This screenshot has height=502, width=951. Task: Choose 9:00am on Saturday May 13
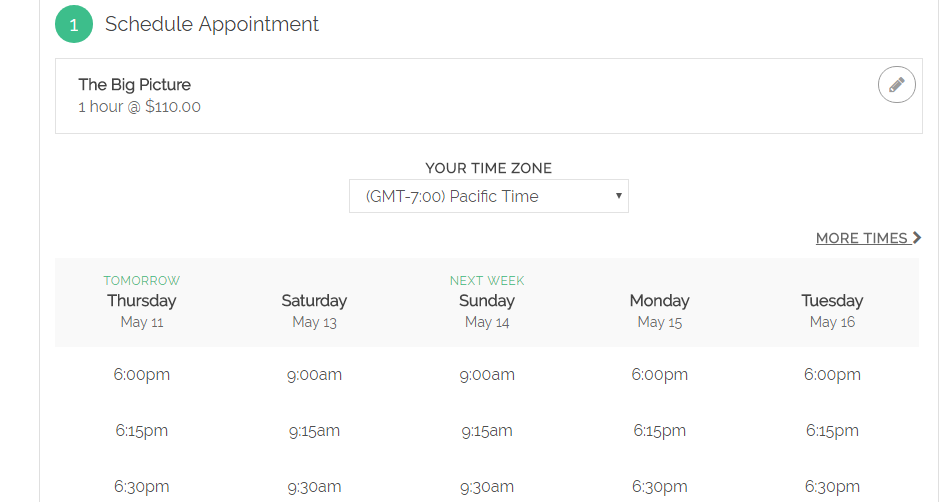pos(314,375)
